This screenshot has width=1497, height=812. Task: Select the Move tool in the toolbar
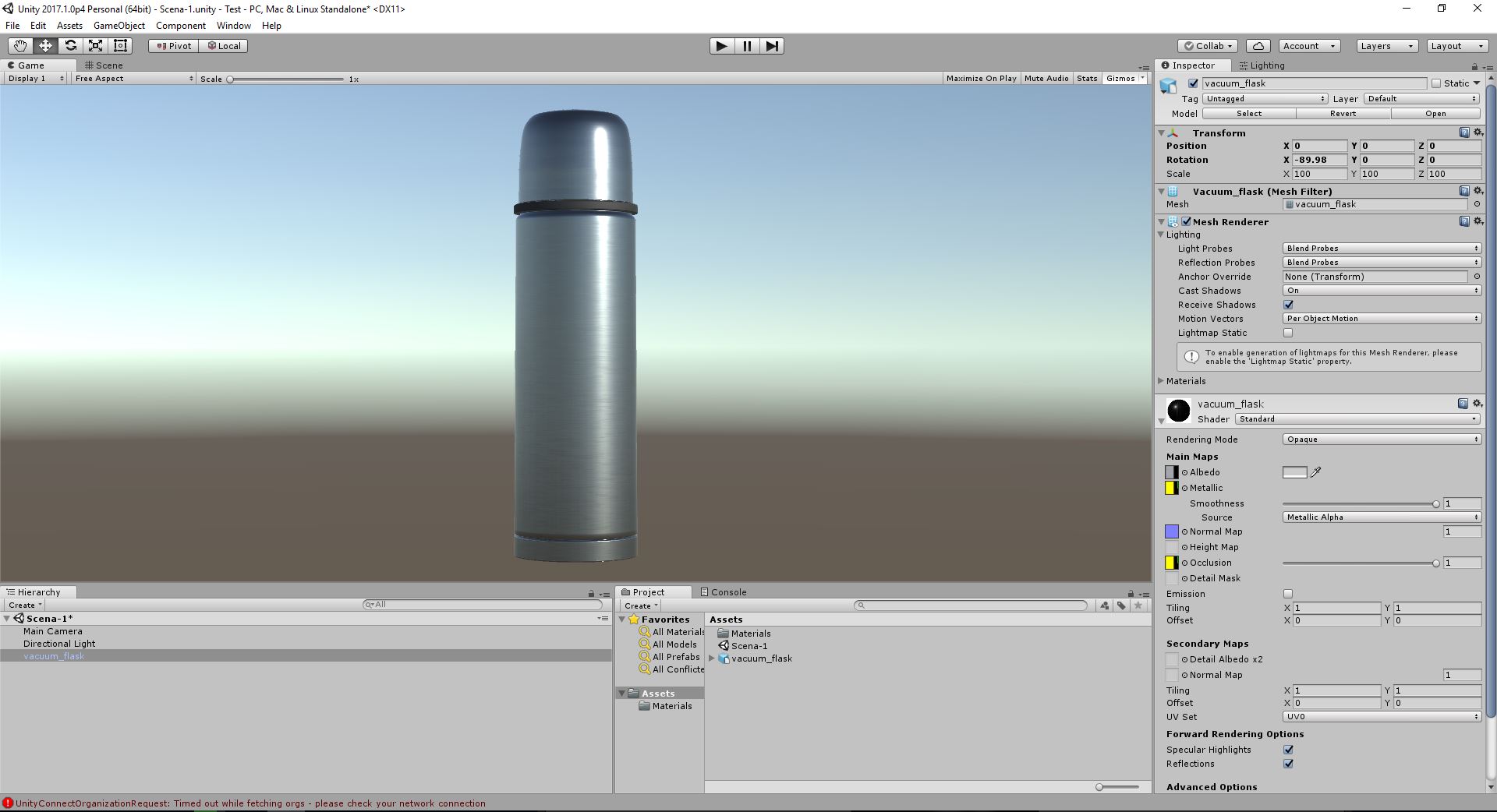45,45
